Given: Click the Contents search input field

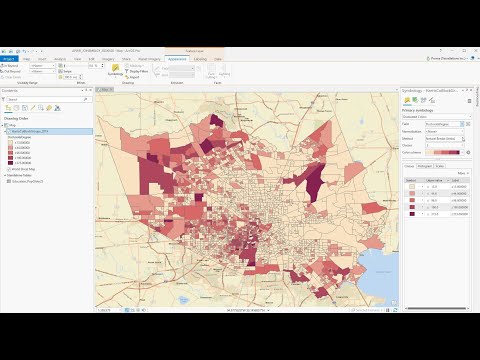Looking at the screenshot, I should coord(45,99).
